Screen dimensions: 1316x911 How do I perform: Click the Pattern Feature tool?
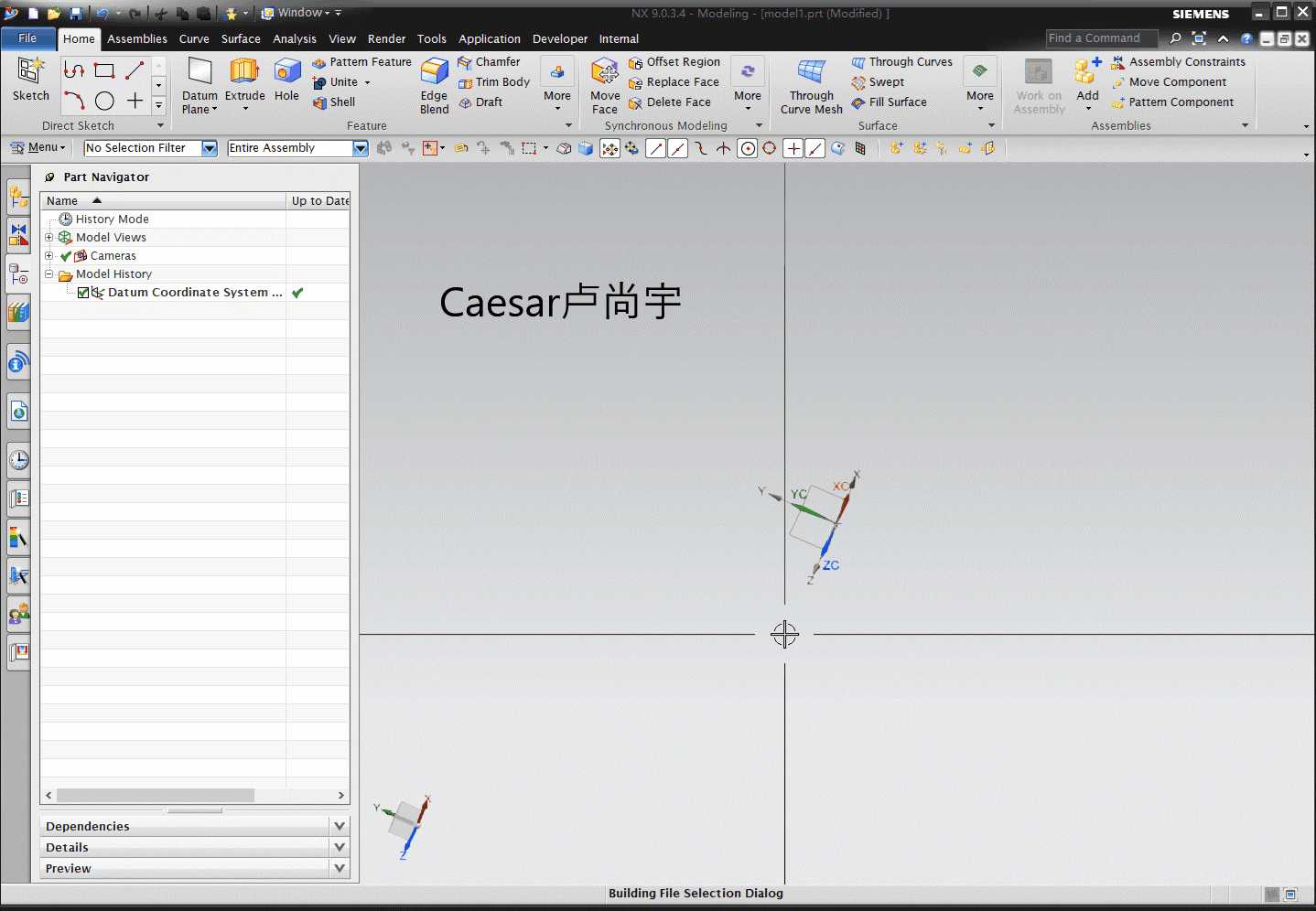[x=362, y=62]
